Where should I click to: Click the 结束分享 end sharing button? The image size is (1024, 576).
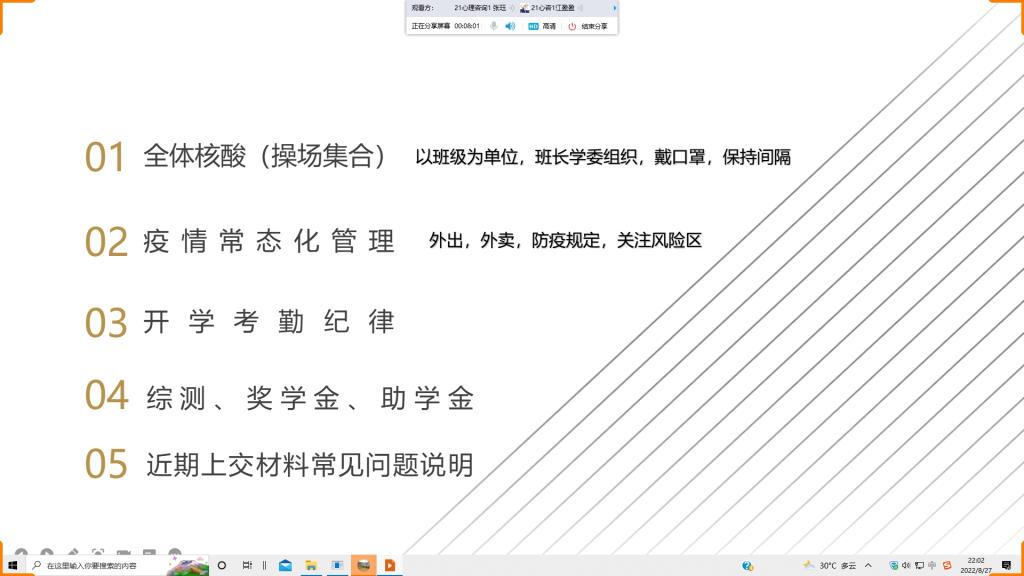[588, 26]
